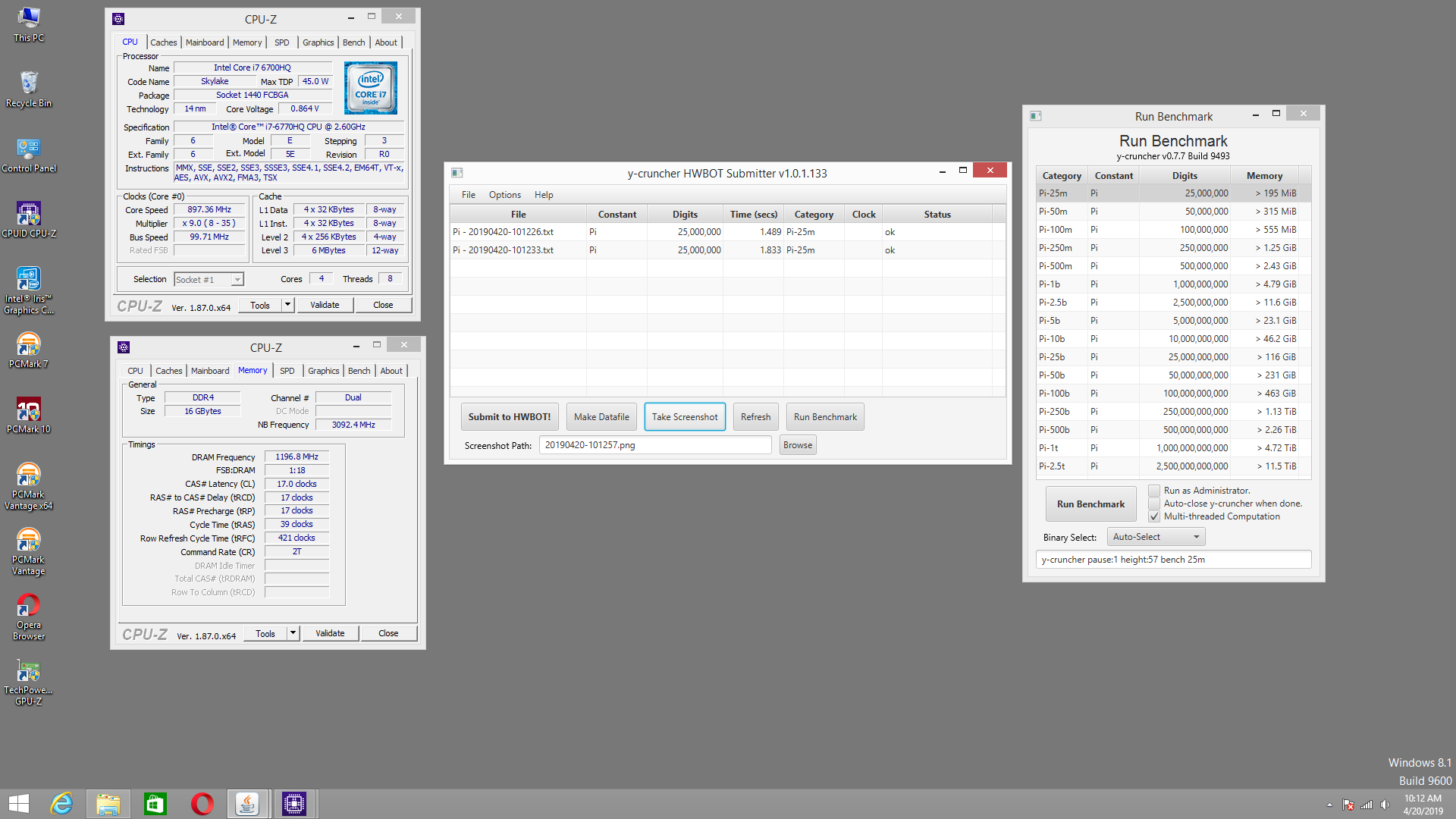Click the Refresh button
The height and width of the screenshot is (819, 1456).
(x=755, y=417)
